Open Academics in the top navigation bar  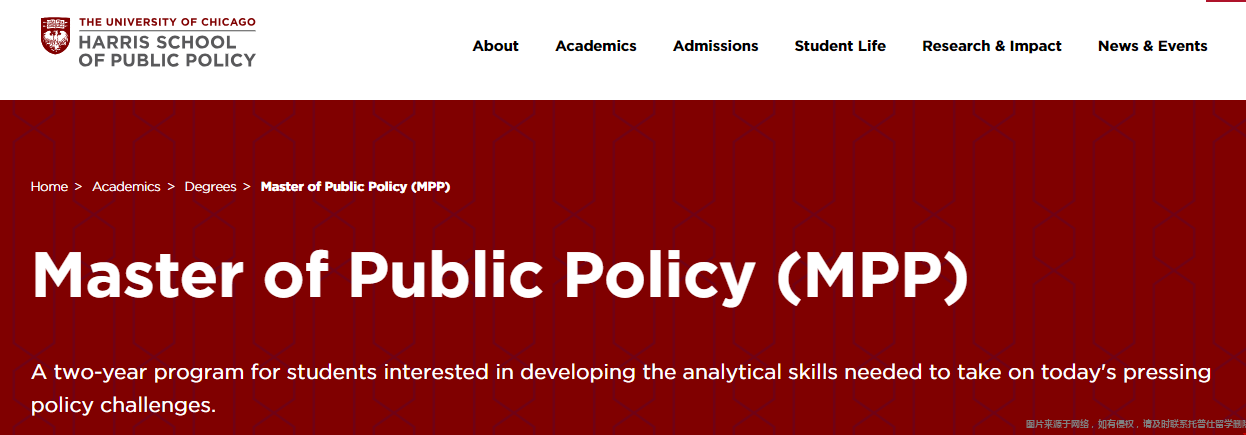pyautogui.click(x=596, y=46)
